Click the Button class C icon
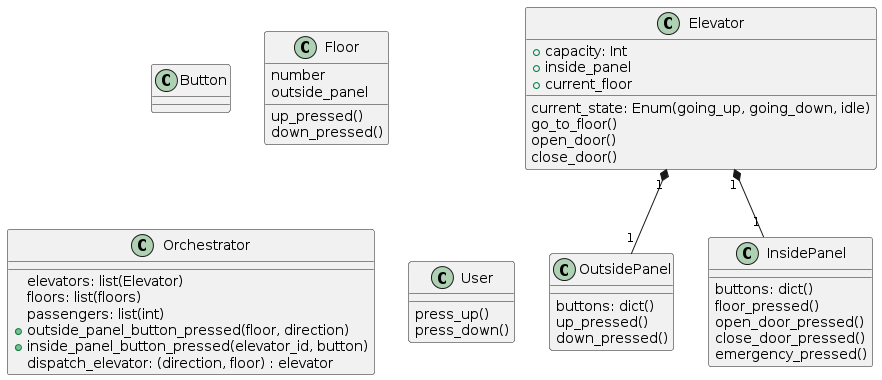882x380 pixels. tap(167, 80)
